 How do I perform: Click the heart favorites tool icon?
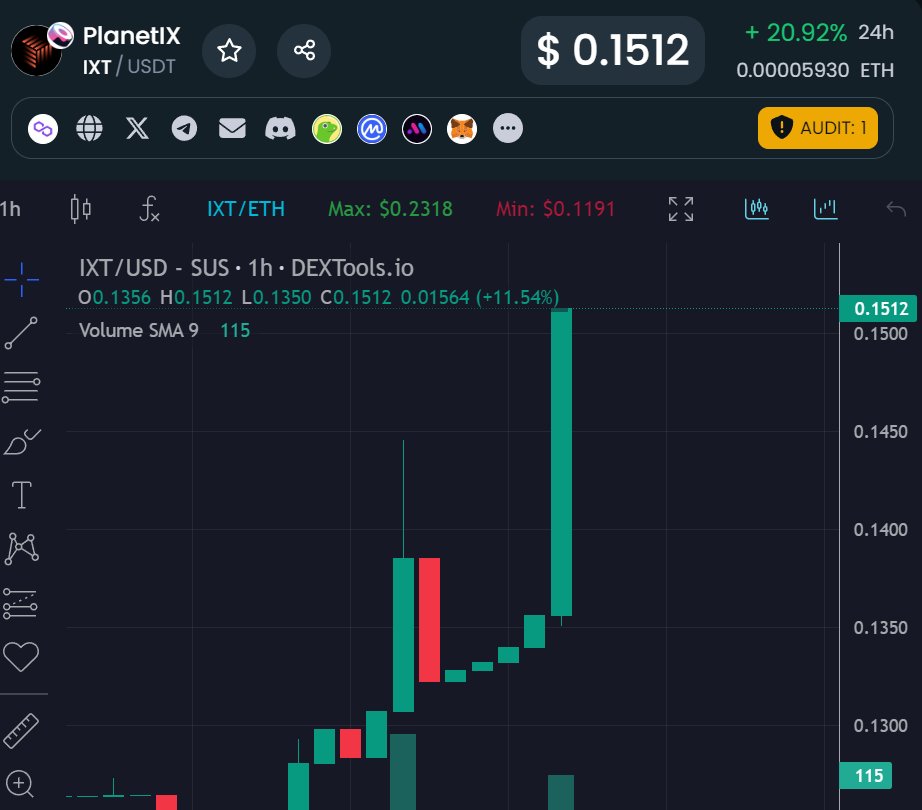coord(21,657)
